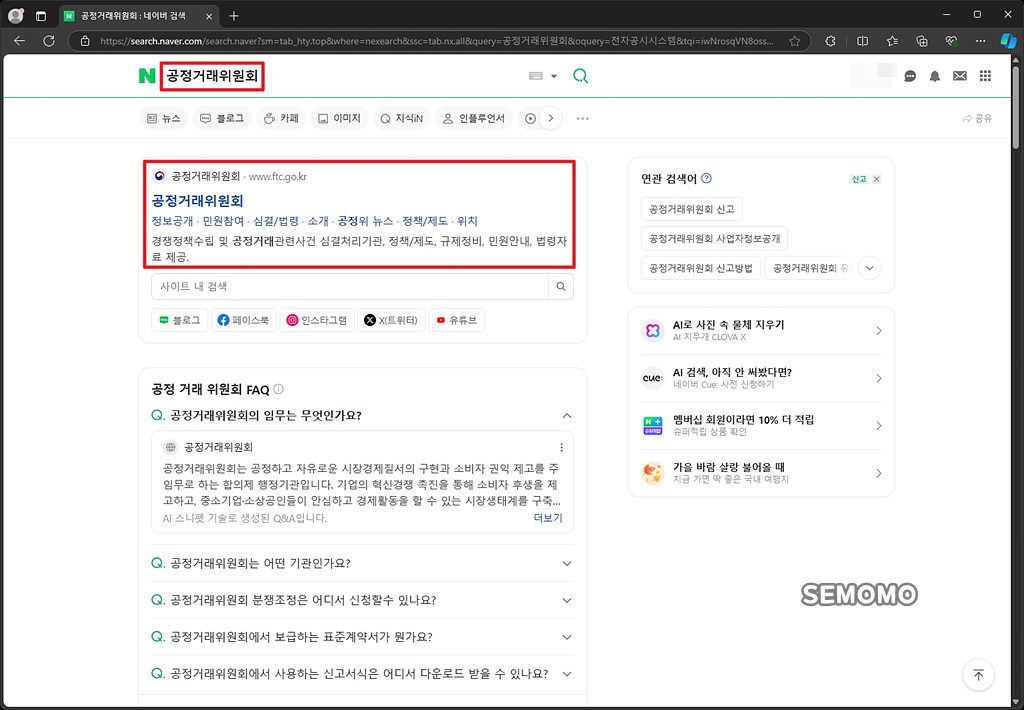The image size is (1024, 710).
Task: Open the 페이스북 channel button
Action: click(244, 320)
